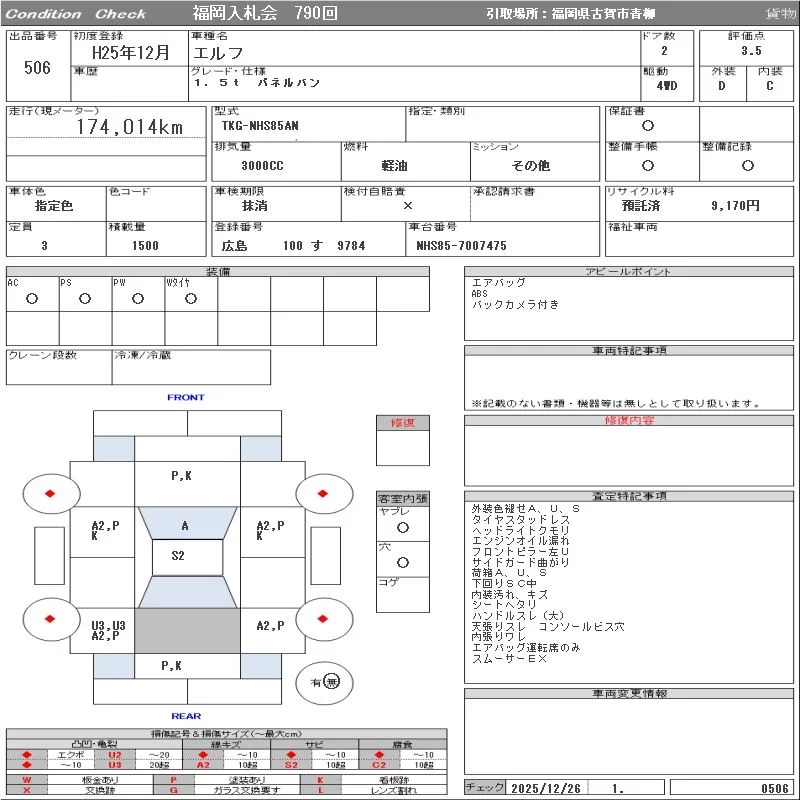Screen dimensions: 800x800
Task: Select the lower-left wheel marker in the diagram
Action: (x=49, y=619)
